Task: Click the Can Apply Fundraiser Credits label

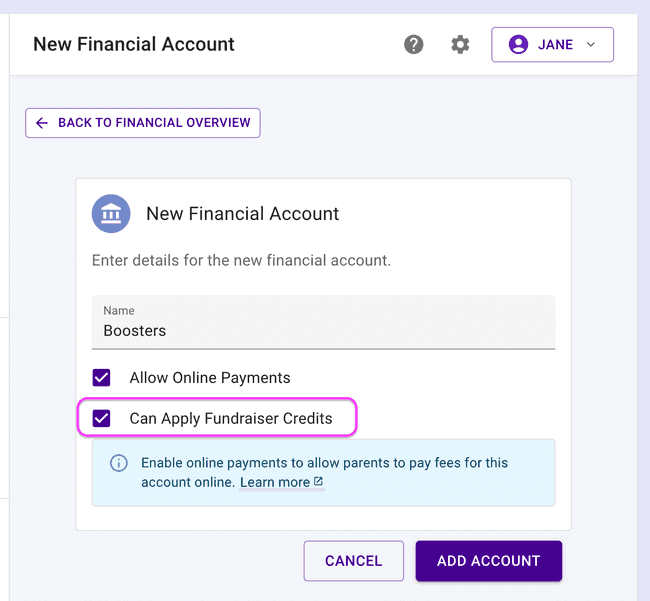Action: [x=231, y=418]
